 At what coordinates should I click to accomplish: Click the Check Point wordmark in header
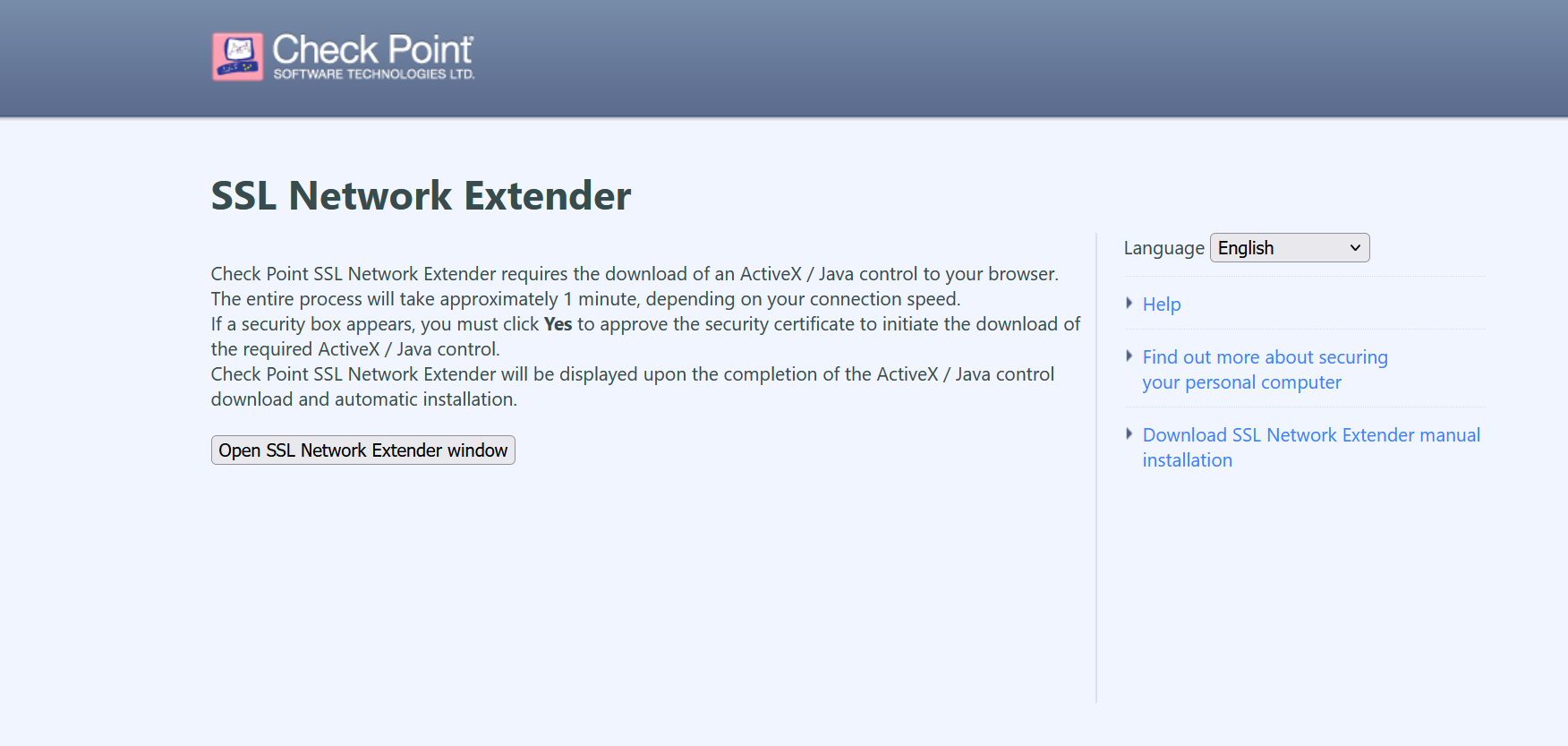[372, 49]
